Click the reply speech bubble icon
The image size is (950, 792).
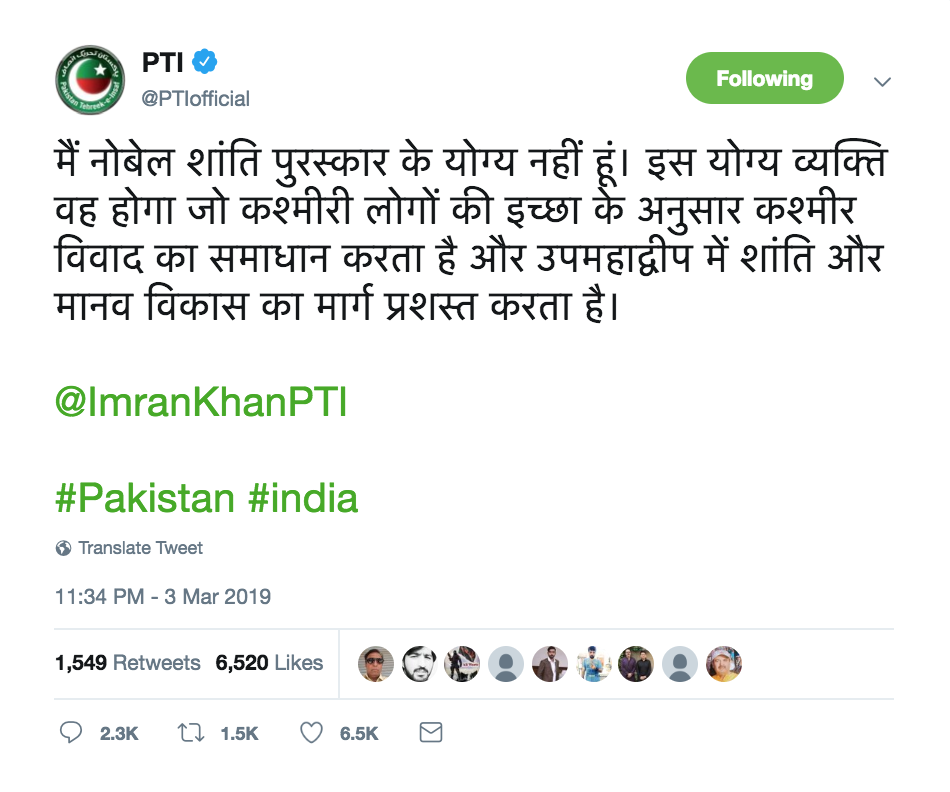[x=71, y=733]
